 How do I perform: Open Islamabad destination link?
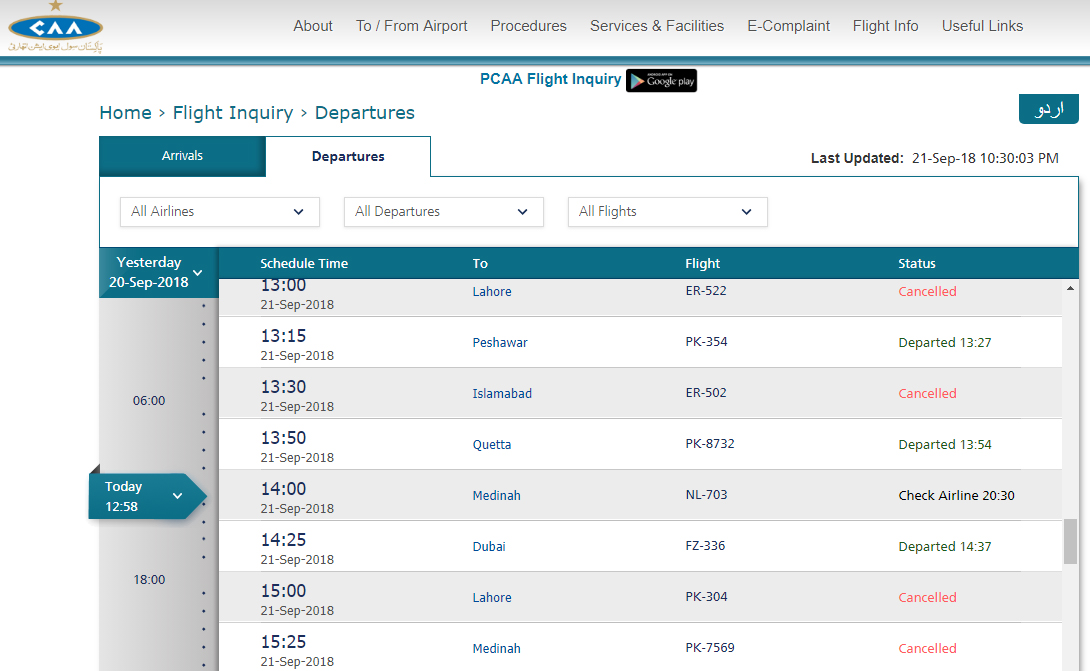click(502, 394)
